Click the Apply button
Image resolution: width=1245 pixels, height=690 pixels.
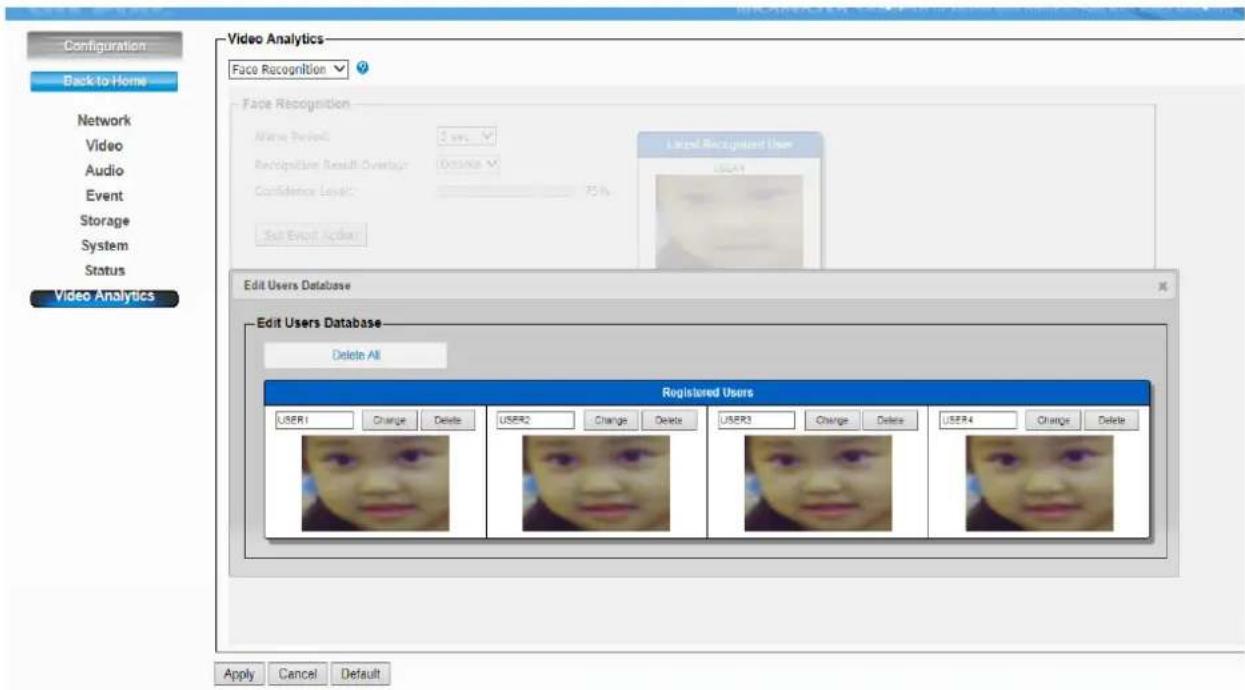click(239, 674)
